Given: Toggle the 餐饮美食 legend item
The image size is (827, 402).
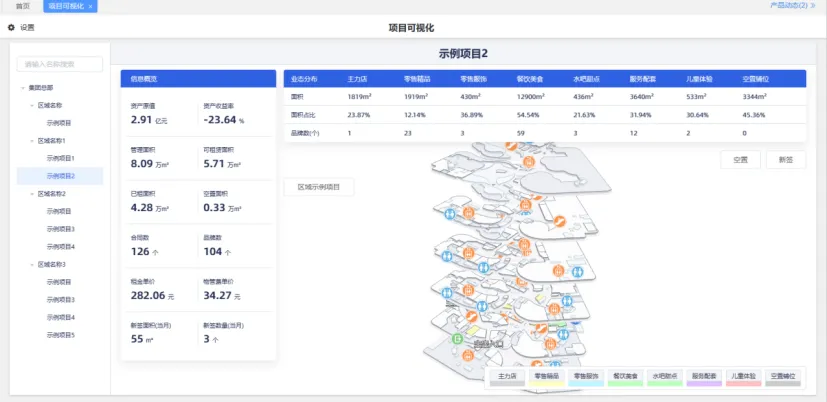Looking at the screenshot, I should pyautogui.click(x=626, y=377).
